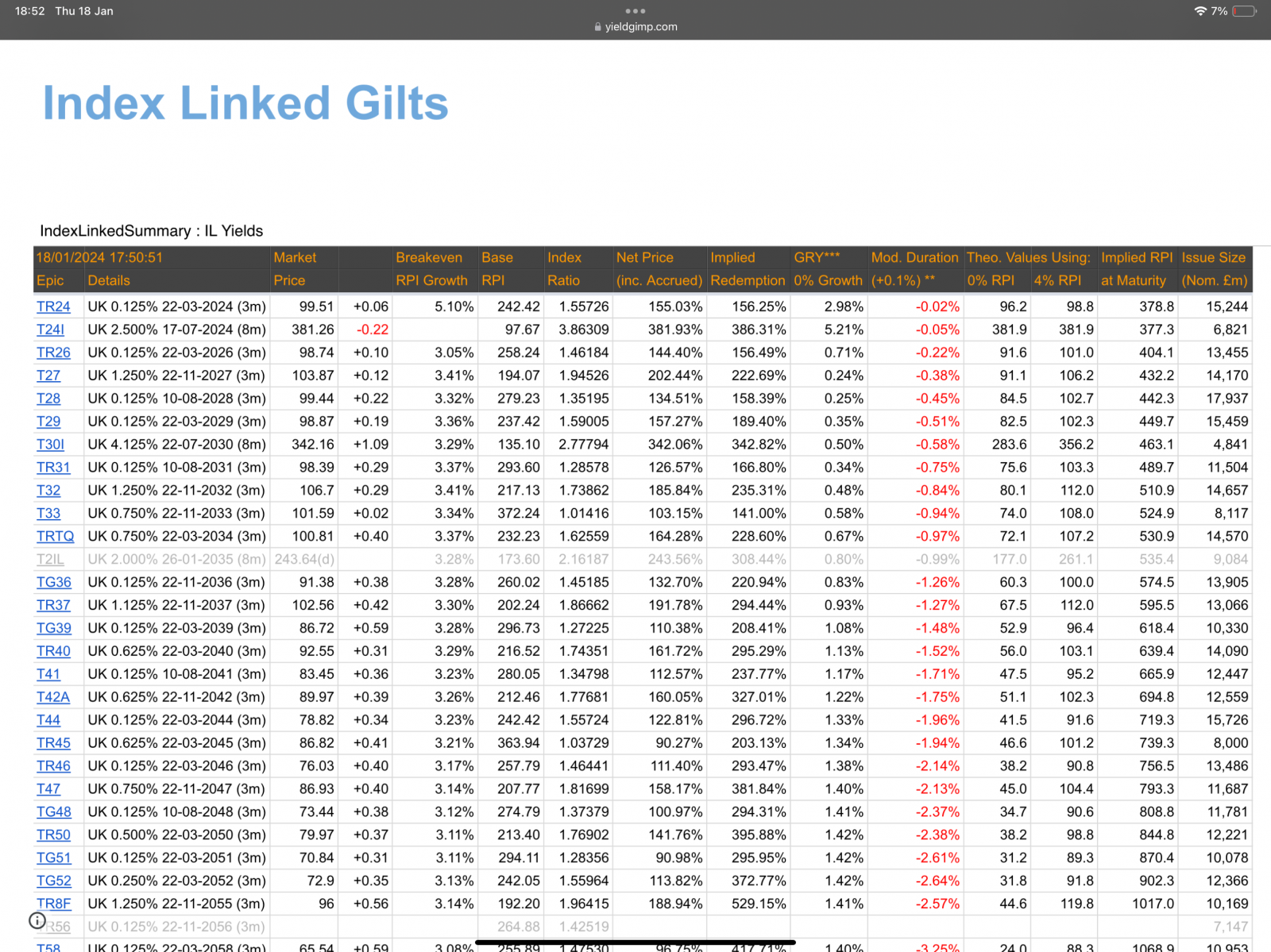Click the Epic column header

(x=50, y=280)
